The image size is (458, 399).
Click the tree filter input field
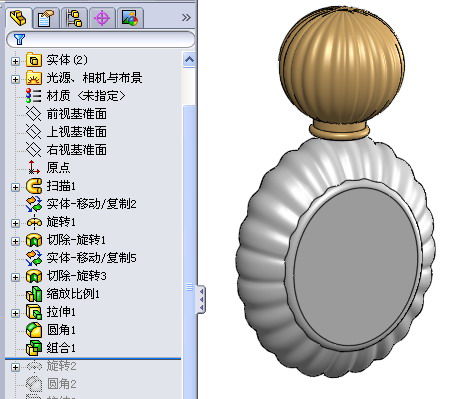[x=100, y=39]
